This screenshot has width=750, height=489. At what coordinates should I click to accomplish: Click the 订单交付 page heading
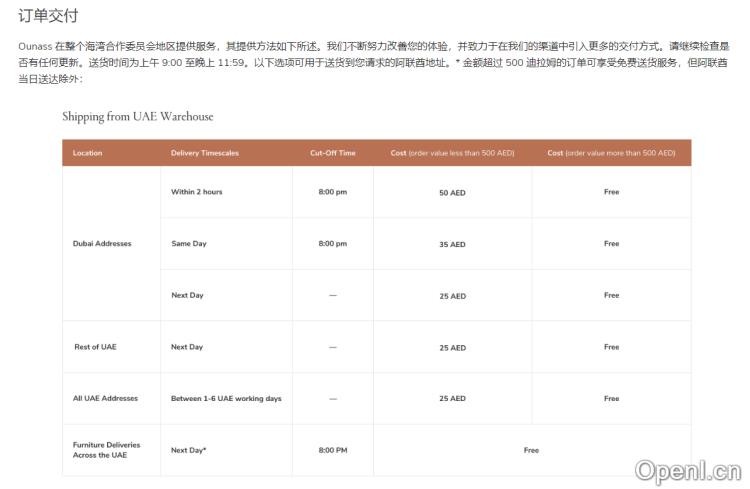[x=48, y=17]
